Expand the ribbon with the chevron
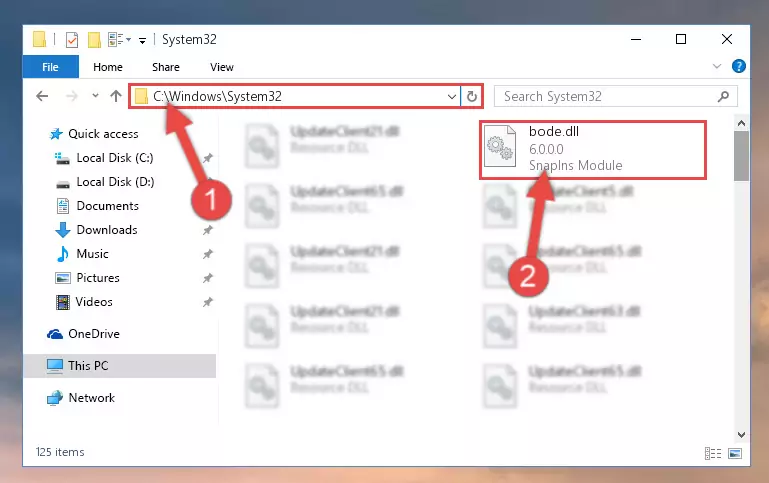 tap(717, 66)
